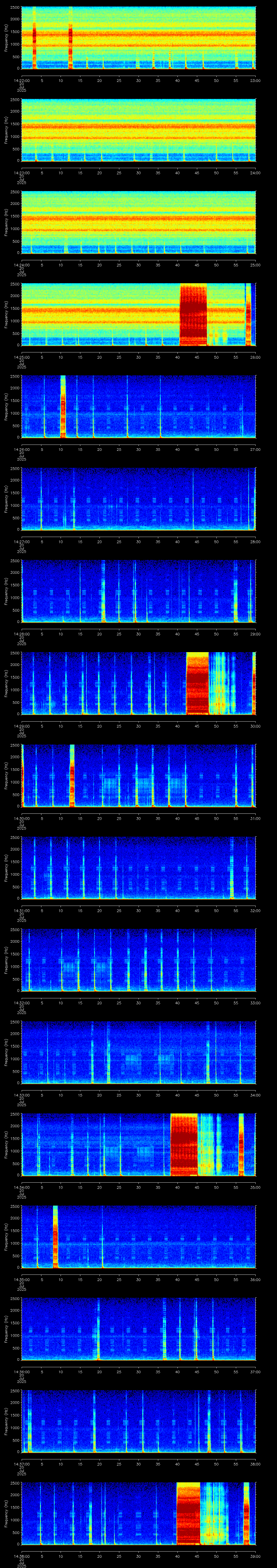Click the wide red burst in the 14:34:00 spectrogram
The height and width of the screenshot is (1568, 277).
(184, 1145)
